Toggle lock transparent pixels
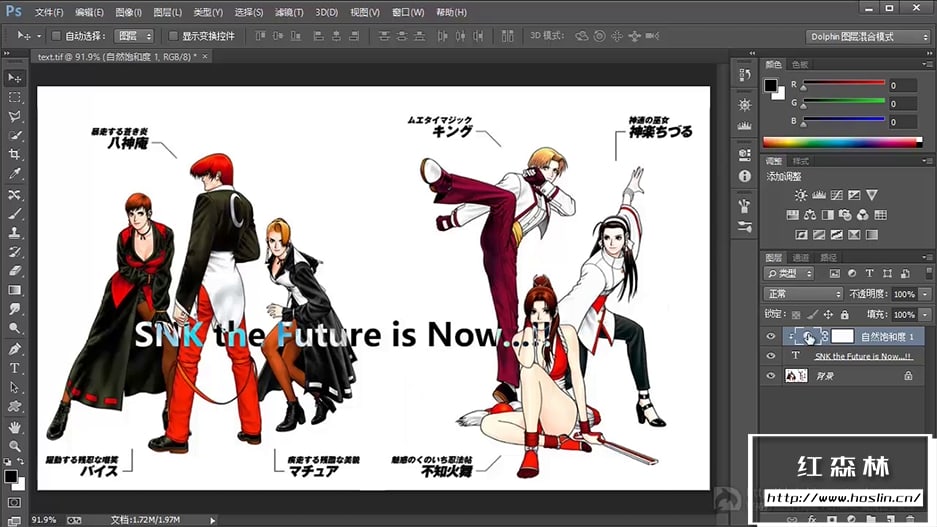Image resolution: width=937 pixels, height=527 pixels. (796, 314)
